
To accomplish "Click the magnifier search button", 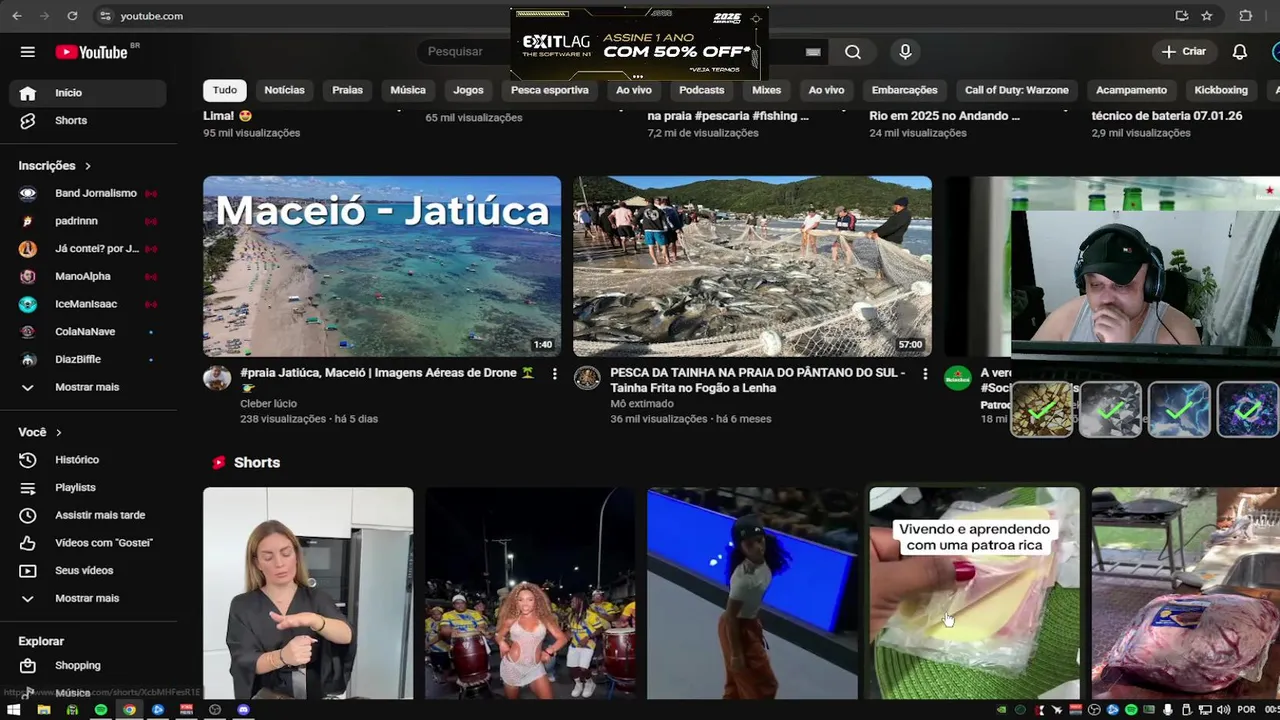I will (x=852, y=52).
